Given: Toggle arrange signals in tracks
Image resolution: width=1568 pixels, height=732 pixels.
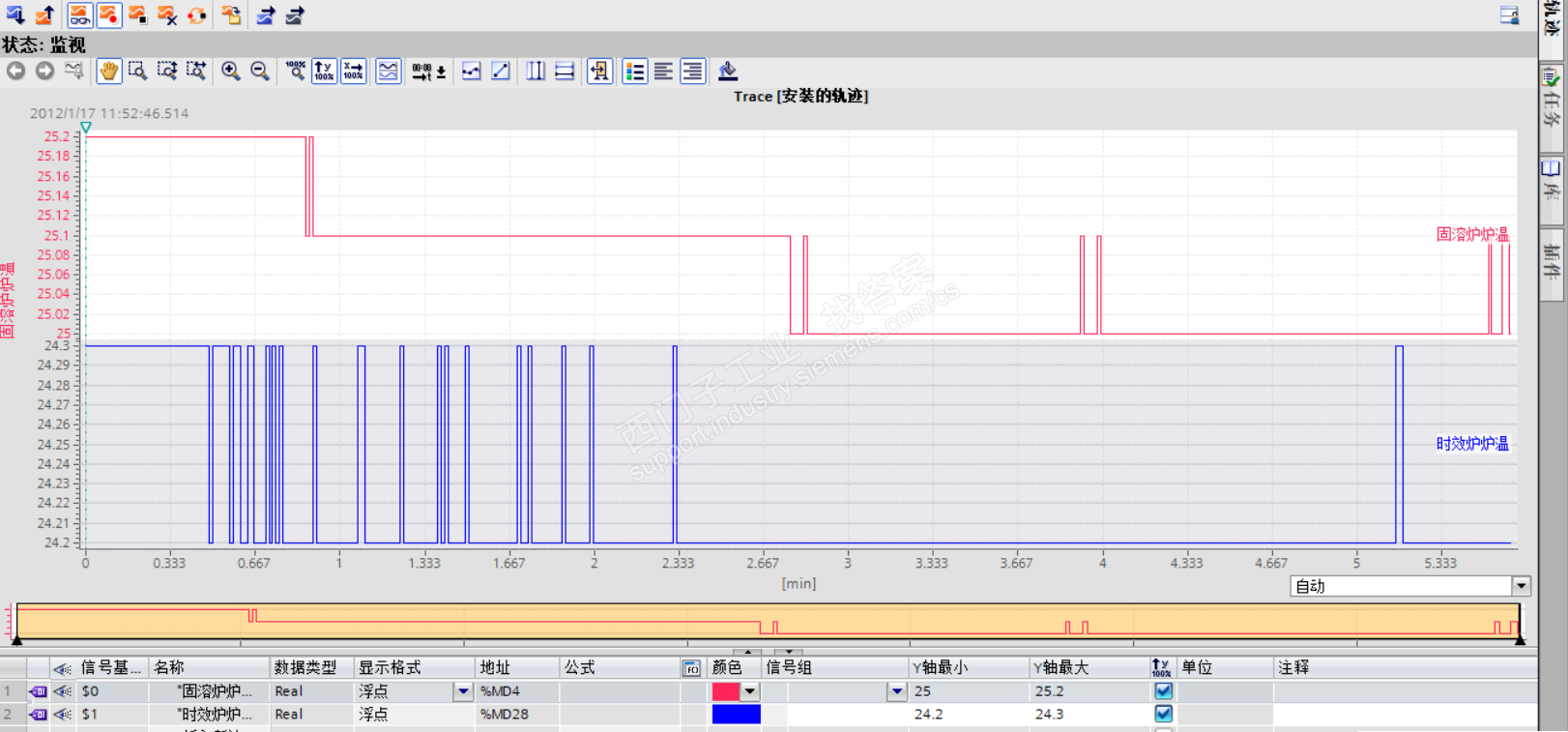Looking at the screenshot, I should point(388,71).
